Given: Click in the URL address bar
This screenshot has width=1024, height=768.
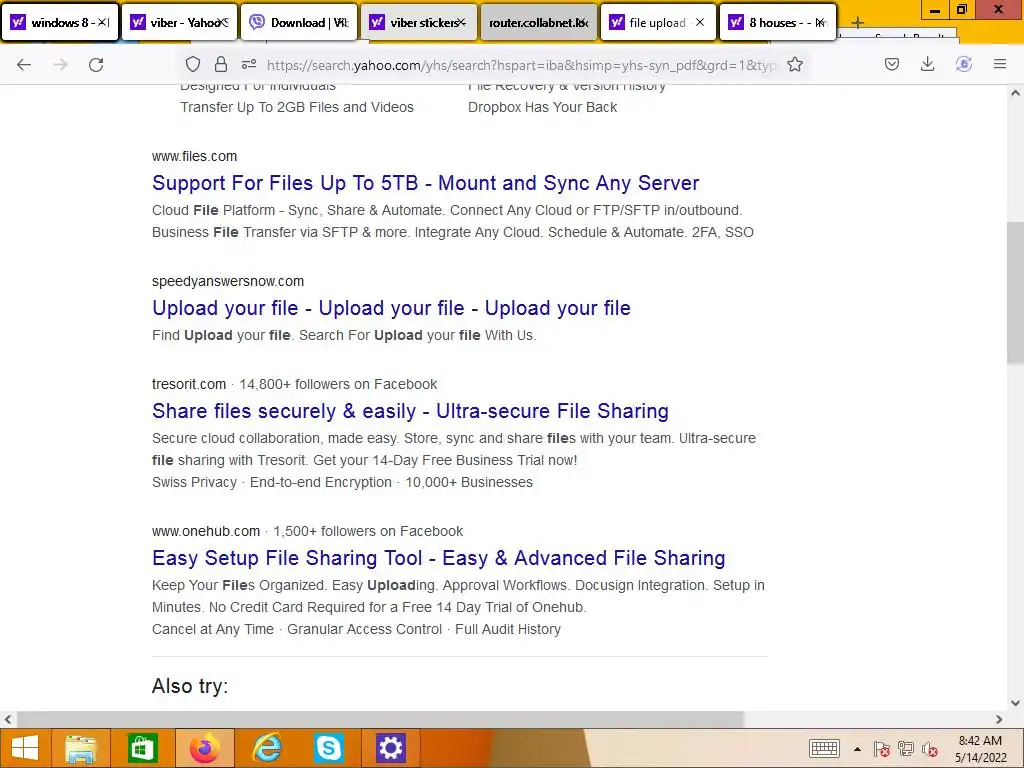Looking at the screenshot, I should [x=519, y=65].
